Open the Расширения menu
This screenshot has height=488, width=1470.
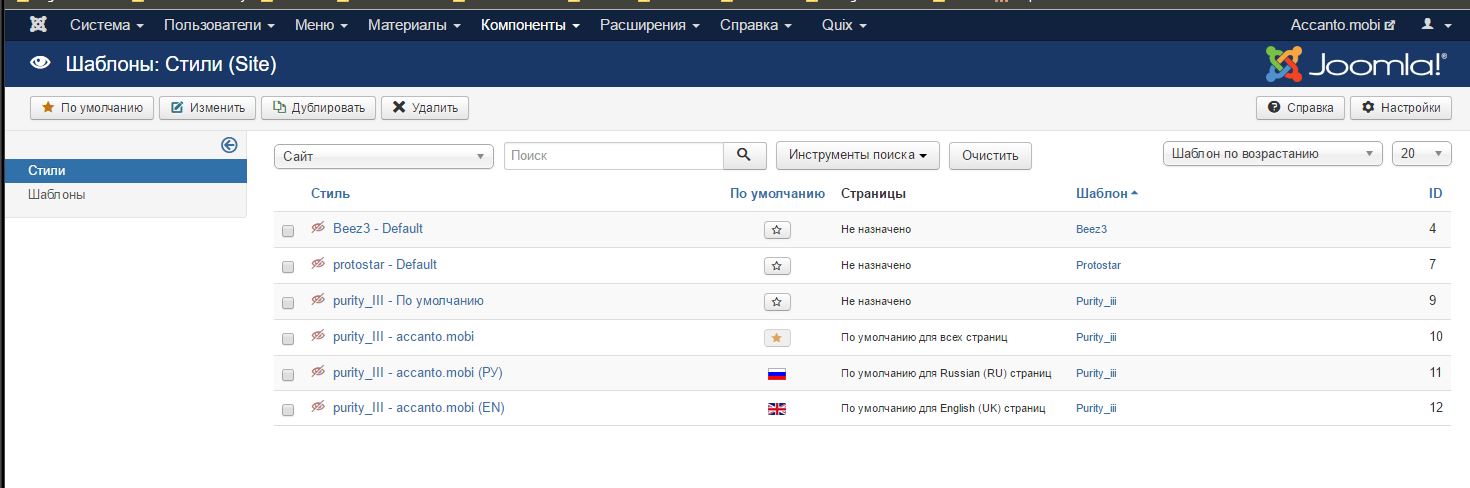point(649,24)
